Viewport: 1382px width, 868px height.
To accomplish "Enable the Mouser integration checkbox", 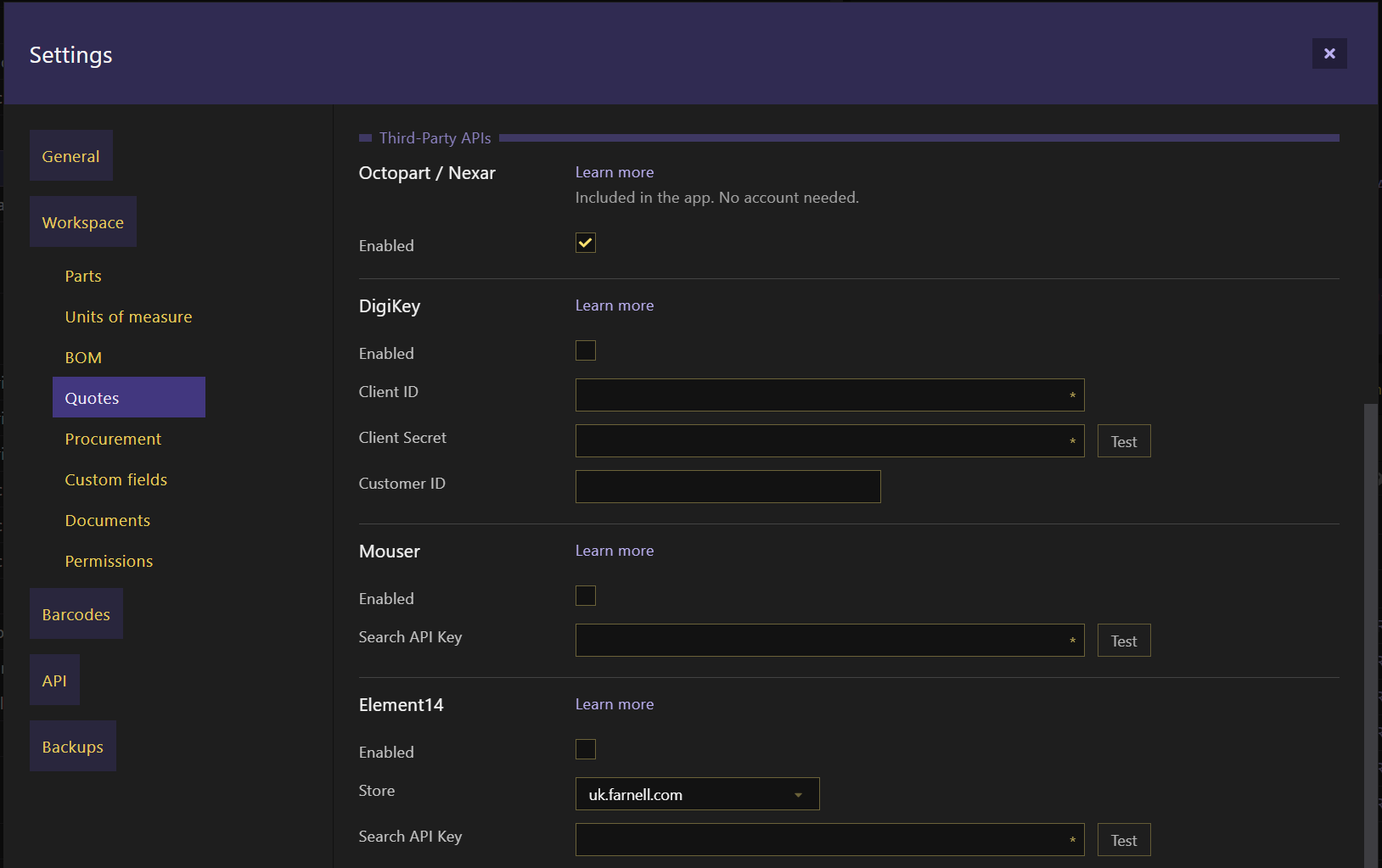I will 586,596.
